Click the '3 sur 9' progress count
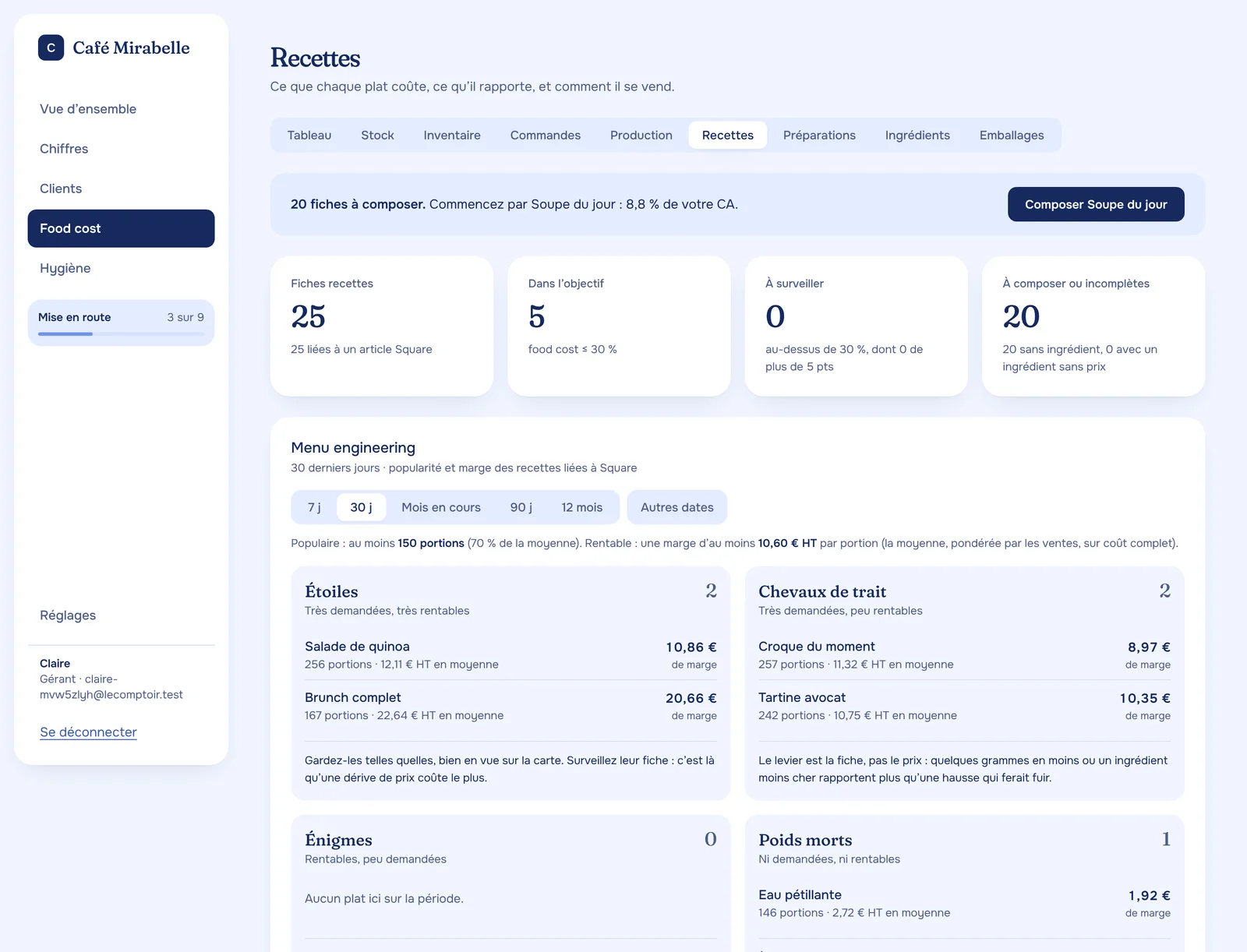The width and height of the screenshot is (1247, 952). tap(185, 317)
